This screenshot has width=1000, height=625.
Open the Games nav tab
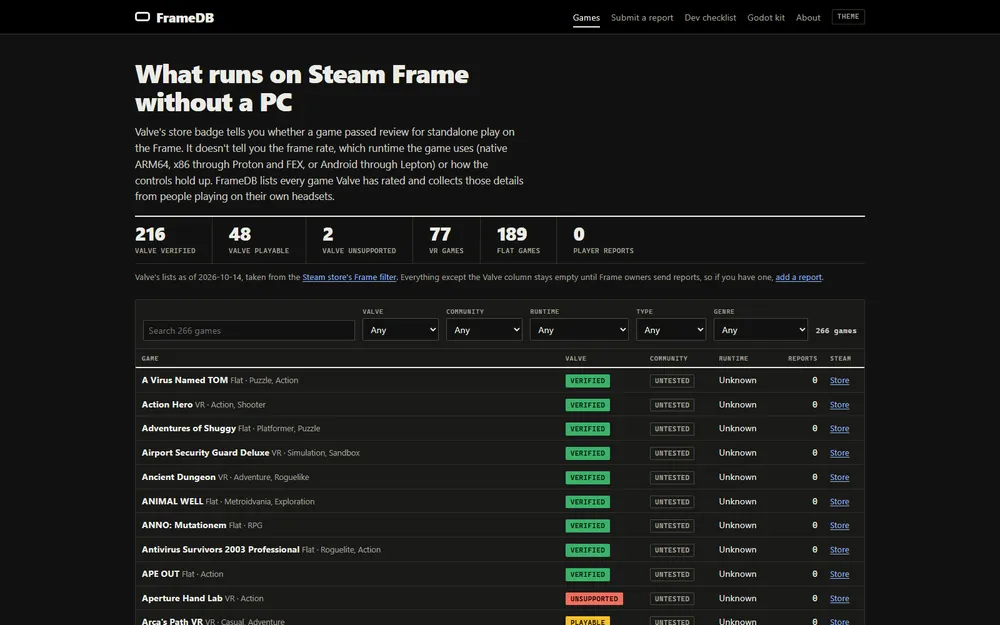coord(586,18)
